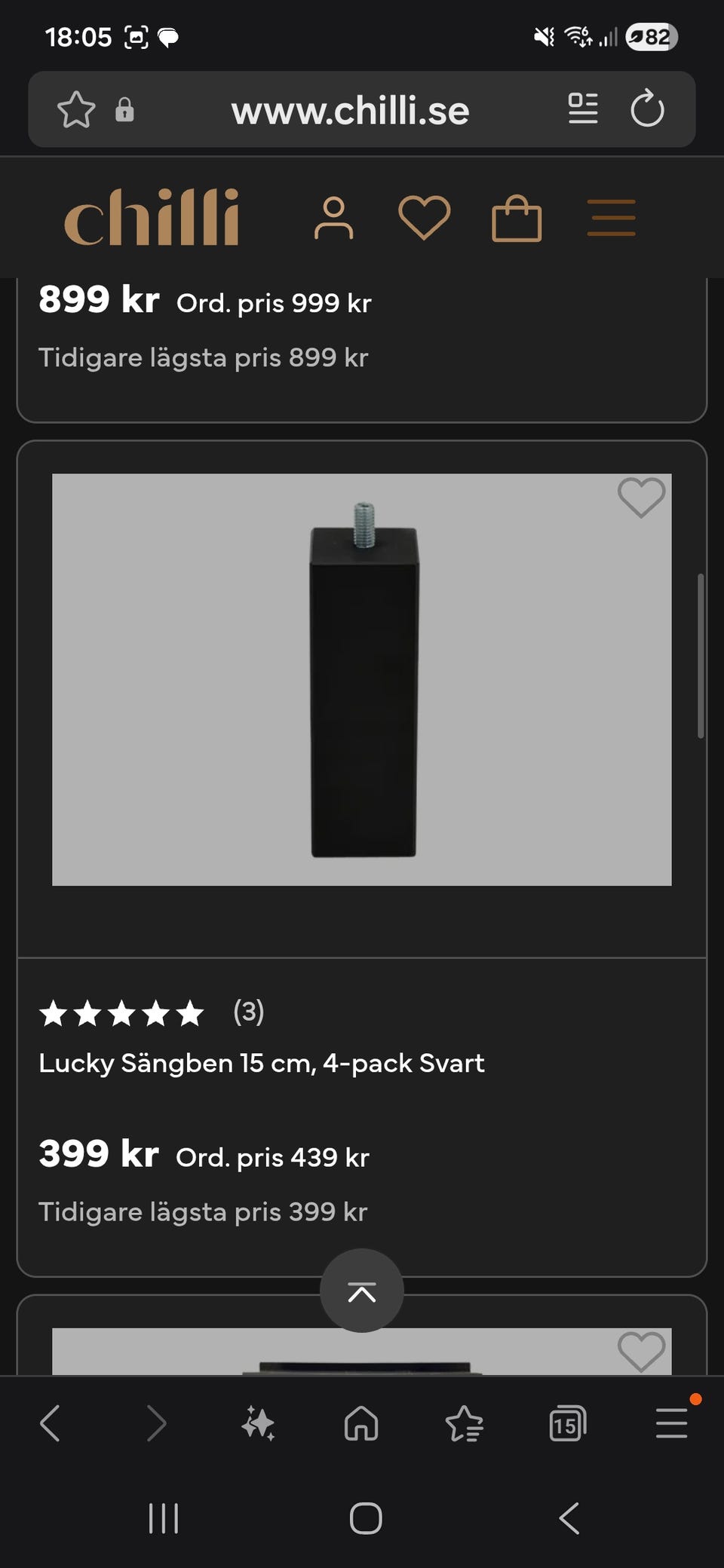Open the Chilli account profile icon
This screenshot has height=1568, width=724.
[333, 218]
